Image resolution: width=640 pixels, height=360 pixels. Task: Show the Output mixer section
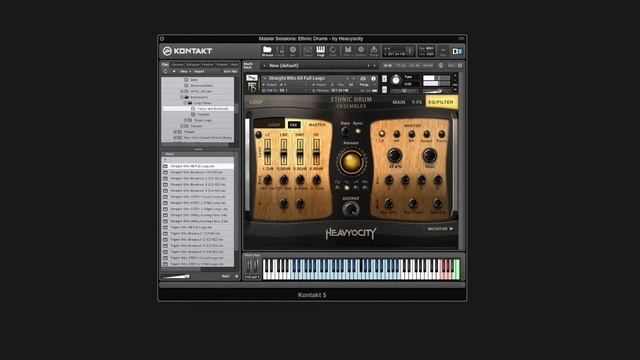[308, 51]
